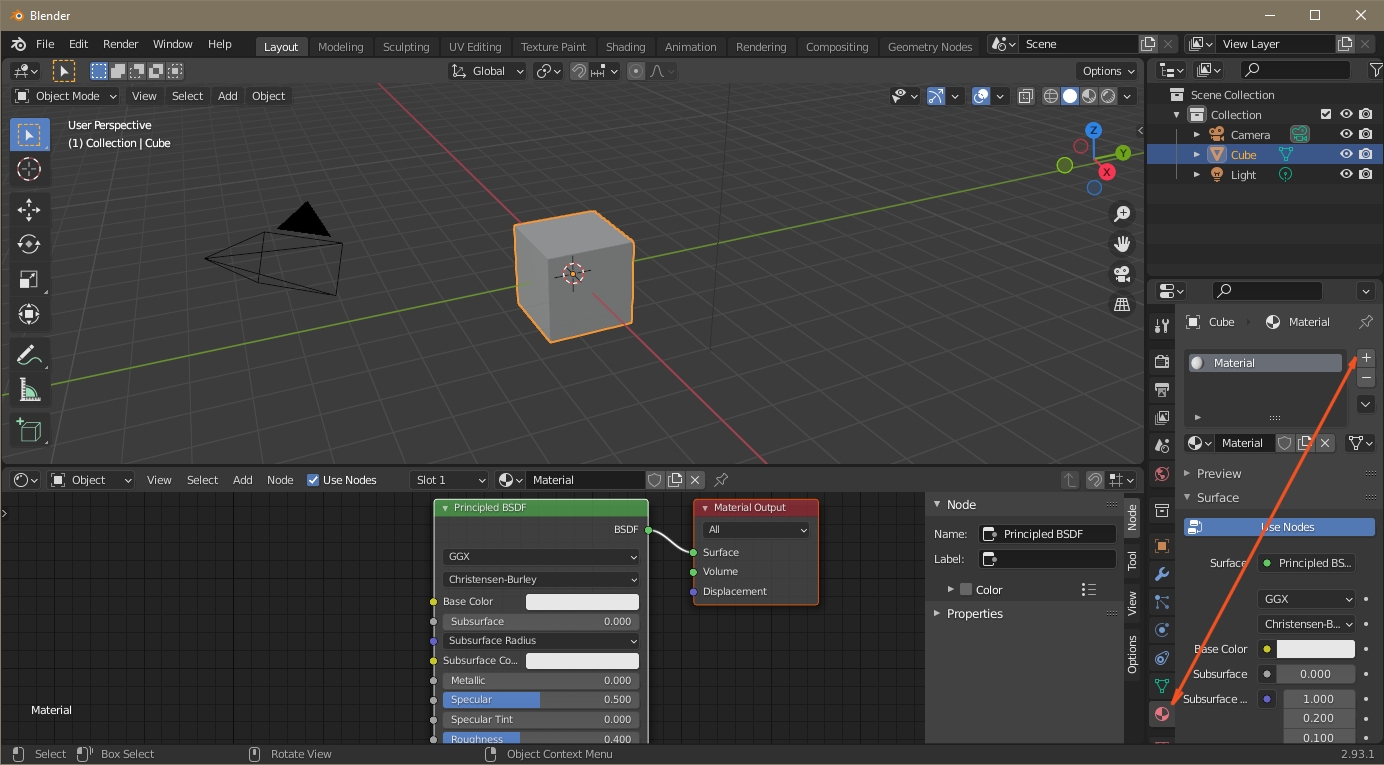The width and height of the screenshot is (1384, 765).
Task: Select the Rotate tool
Action: tap(29, 244)
